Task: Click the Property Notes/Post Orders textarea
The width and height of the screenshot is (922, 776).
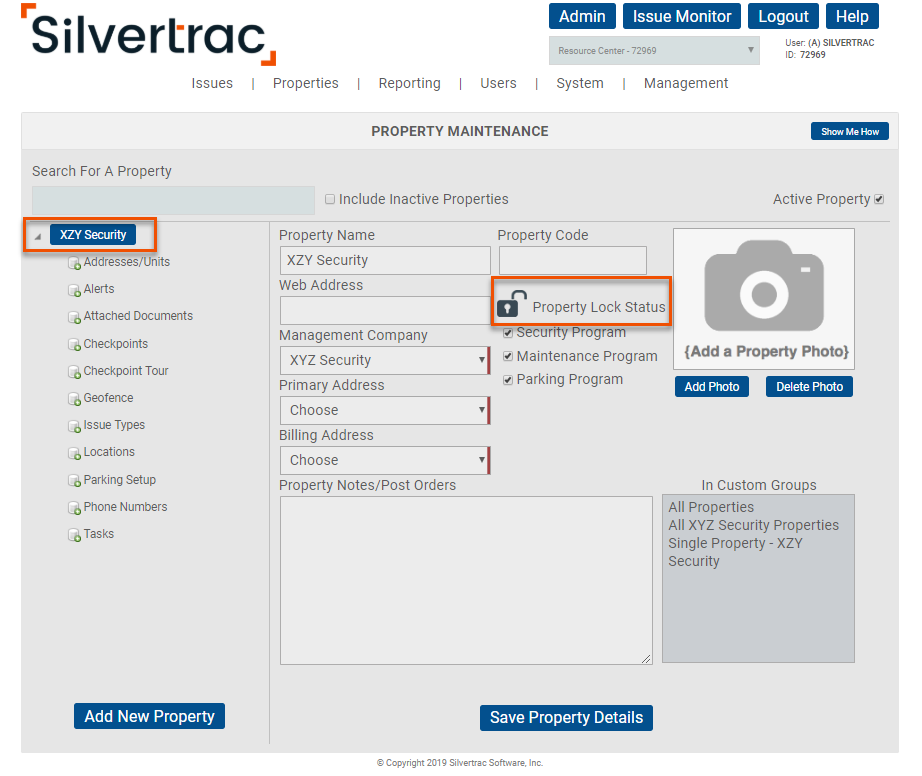Action: 466,580
